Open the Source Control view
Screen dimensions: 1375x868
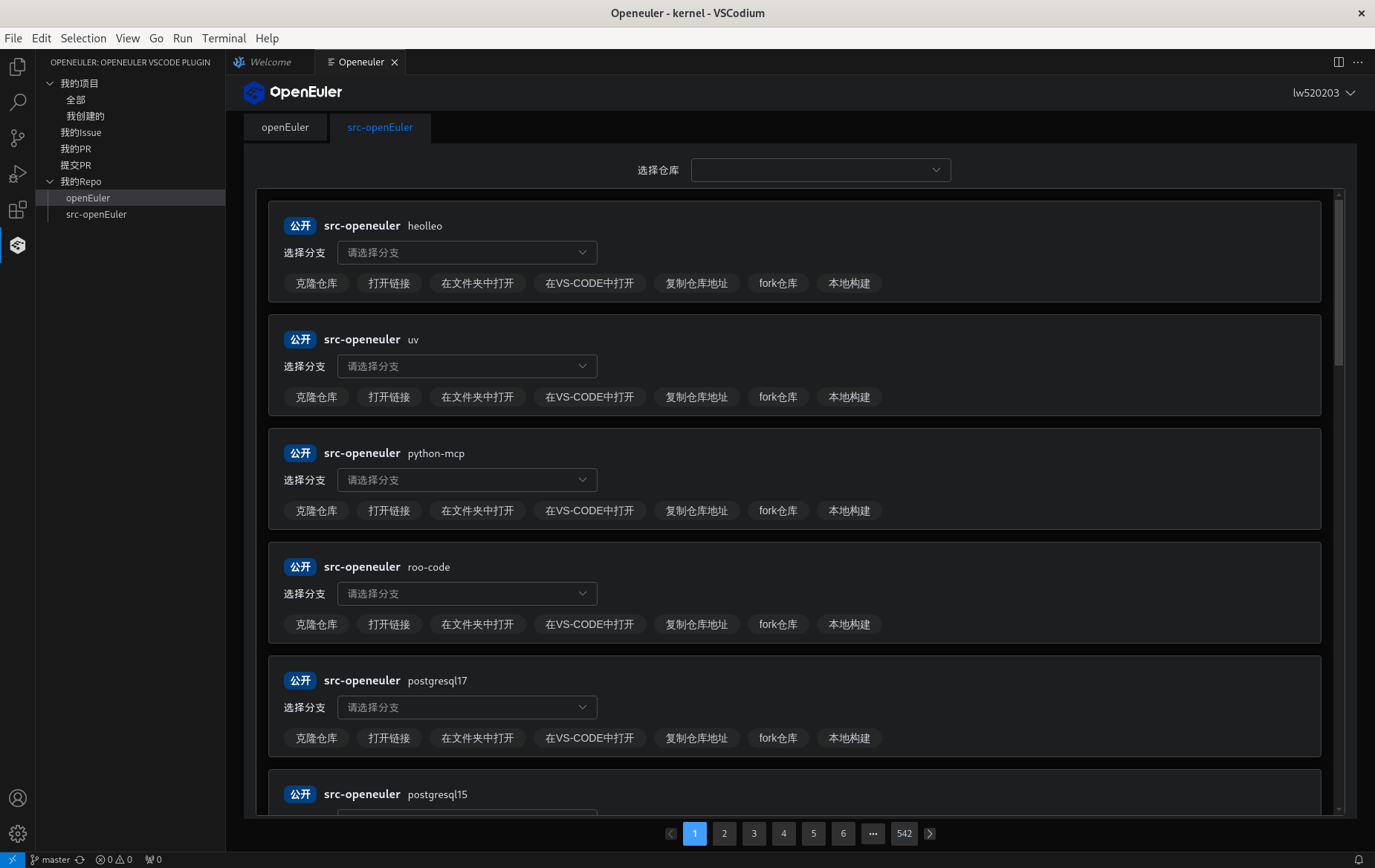click(x=18, y=138)
